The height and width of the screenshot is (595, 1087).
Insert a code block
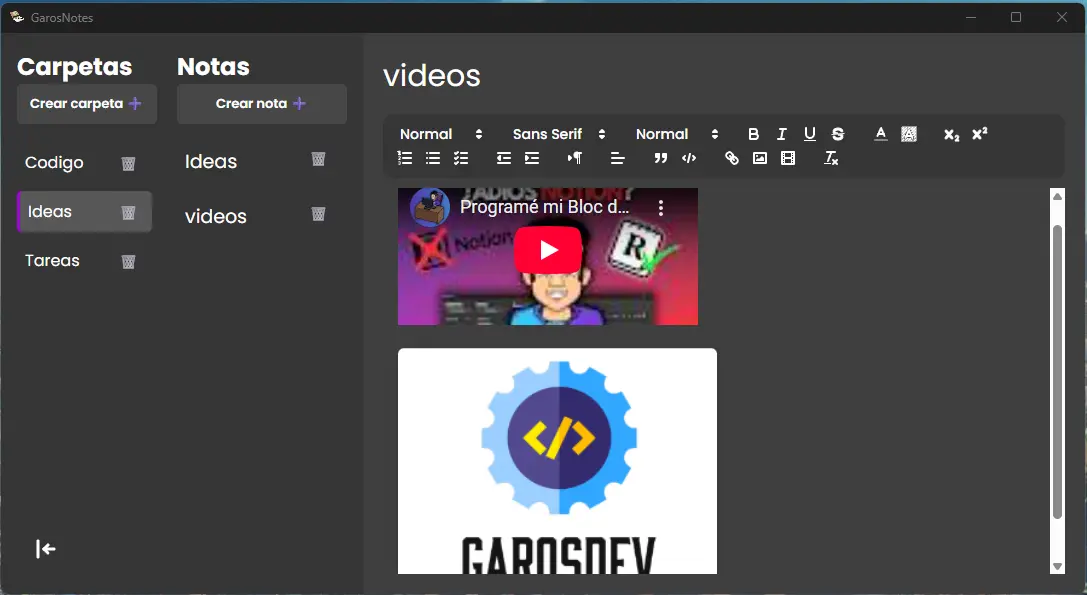coord(688,158)
